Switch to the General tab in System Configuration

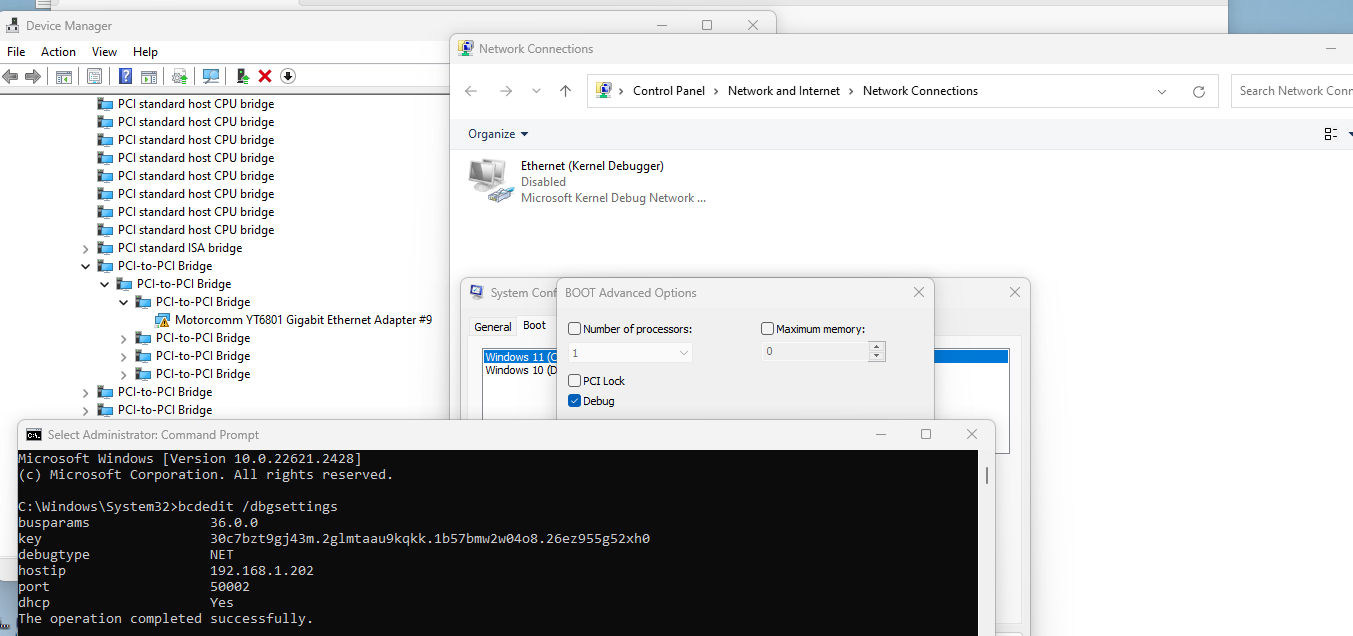(492, 326)
